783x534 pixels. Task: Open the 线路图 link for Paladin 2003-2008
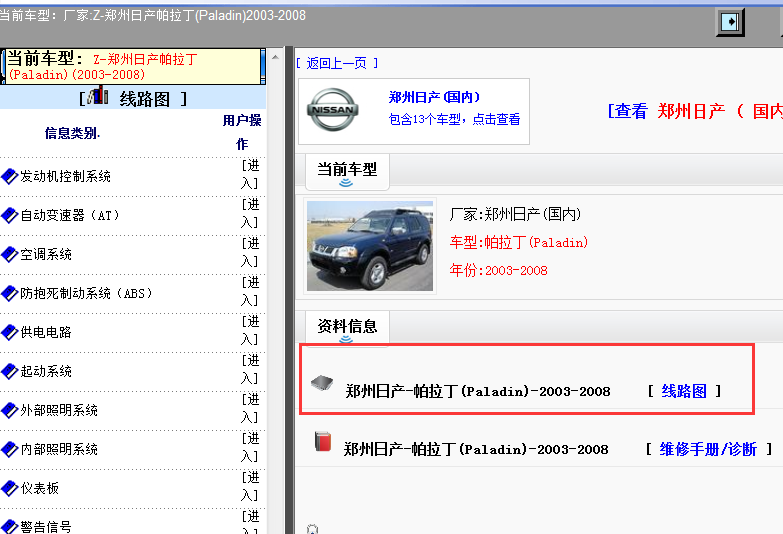[x=684, y=391]
